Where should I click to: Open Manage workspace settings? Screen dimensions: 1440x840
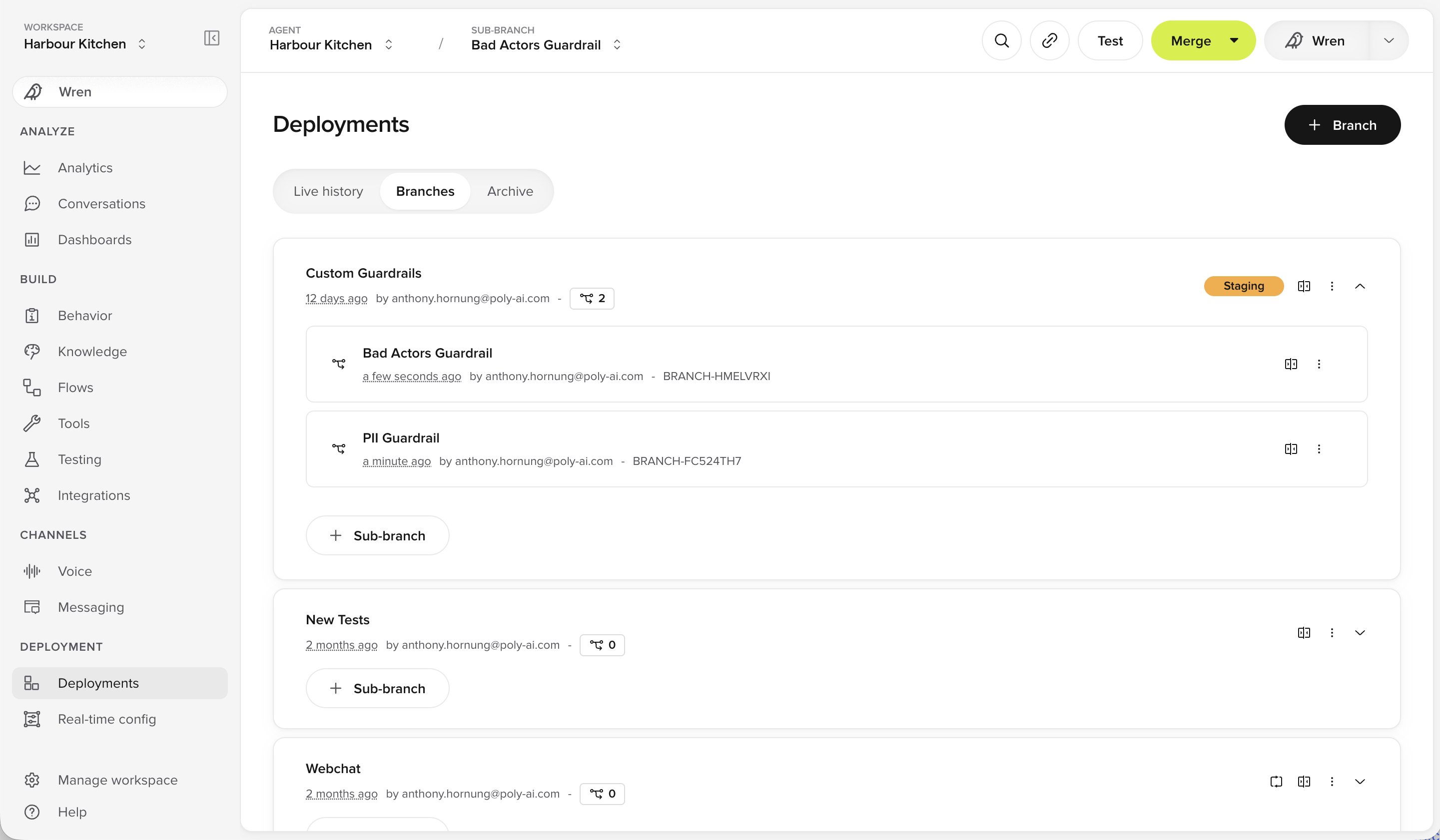coord(120,780)
